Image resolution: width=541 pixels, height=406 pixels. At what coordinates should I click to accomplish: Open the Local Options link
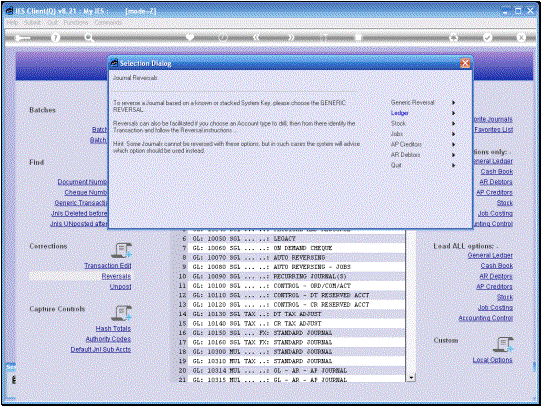pyautogui.click(x=493, y=360)
